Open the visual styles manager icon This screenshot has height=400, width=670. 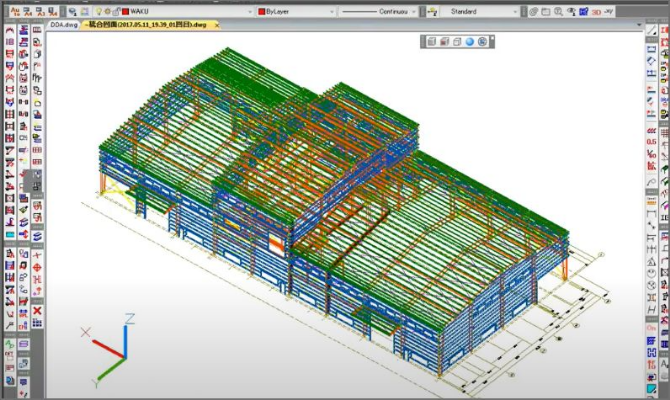coord(482,41)
